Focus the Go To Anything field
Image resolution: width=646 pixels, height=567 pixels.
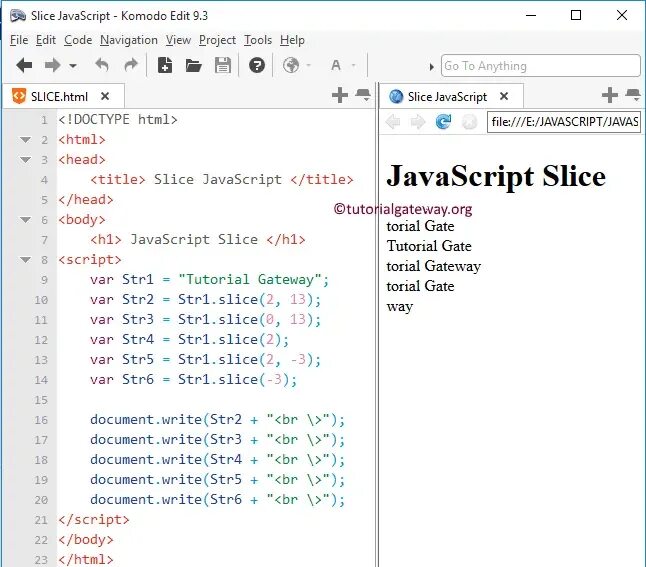pos(541,66)
